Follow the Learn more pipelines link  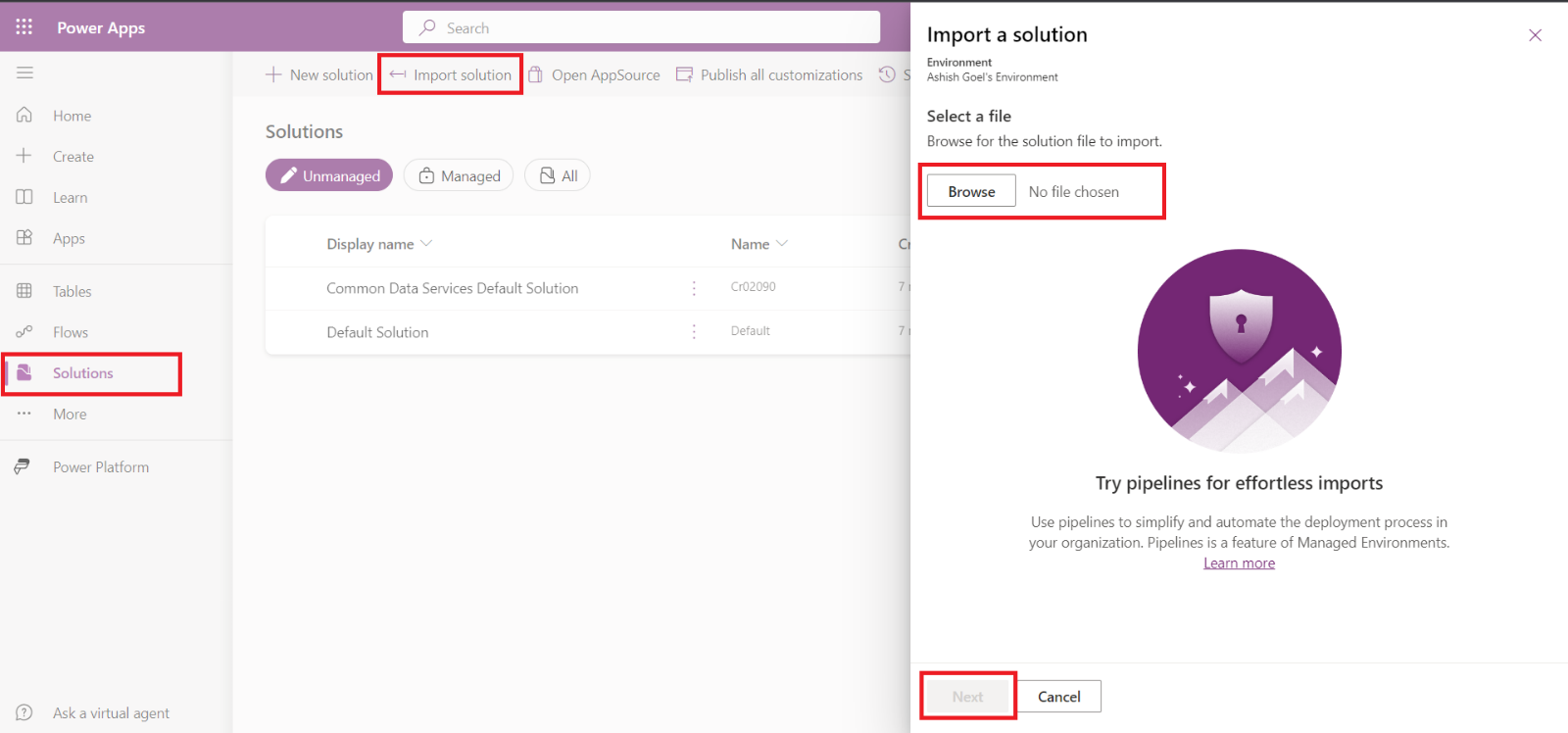[x=1239, y=563]
